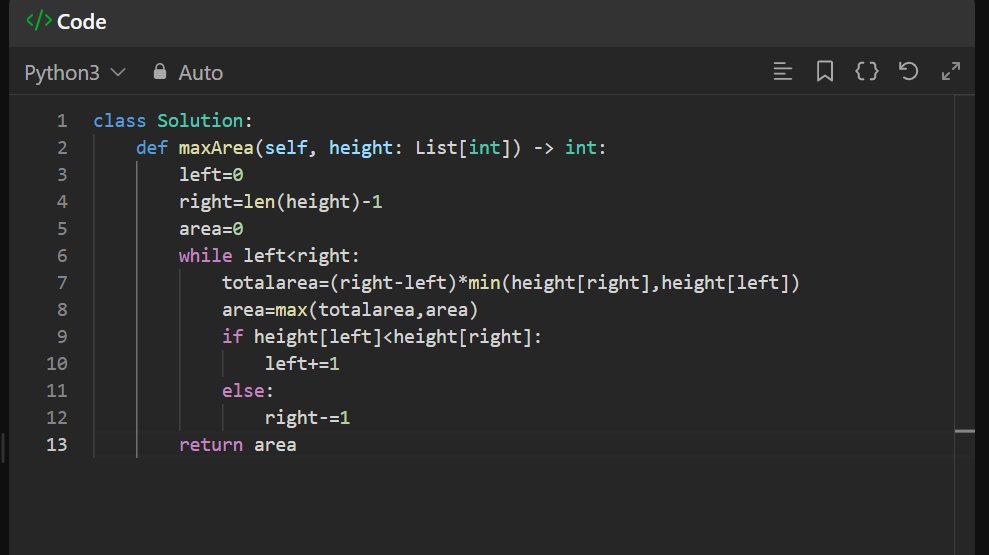Click the 'min' call on line 7
Screen dimensions: 989x555
pyautogui.click(x=484, y=283)
